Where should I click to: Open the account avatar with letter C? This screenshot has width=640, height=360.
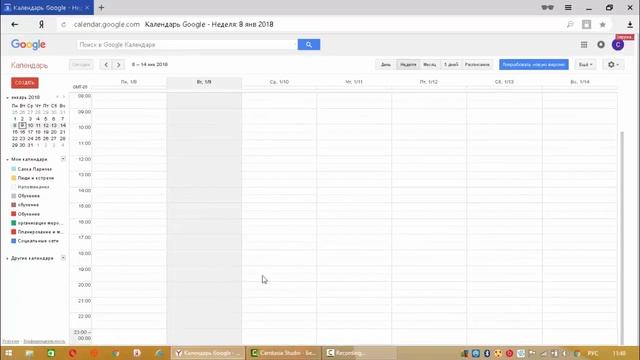[618, 44]
